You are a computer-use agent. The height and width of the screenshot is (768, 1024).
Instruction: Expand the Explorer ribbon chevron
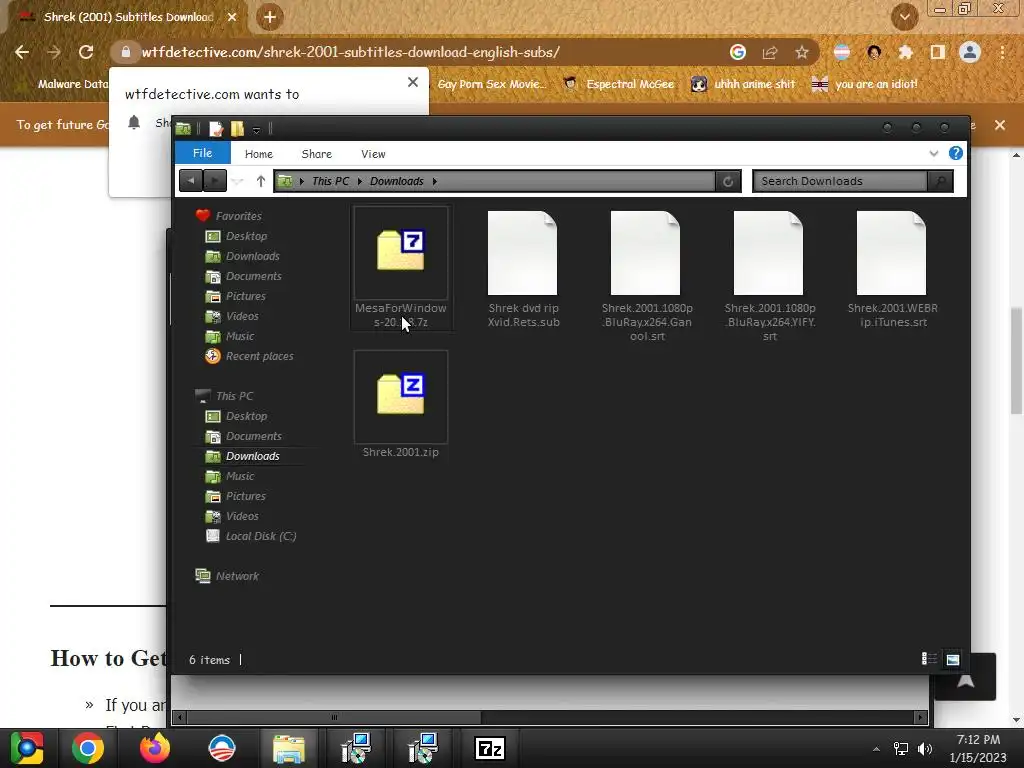(934, 153)
